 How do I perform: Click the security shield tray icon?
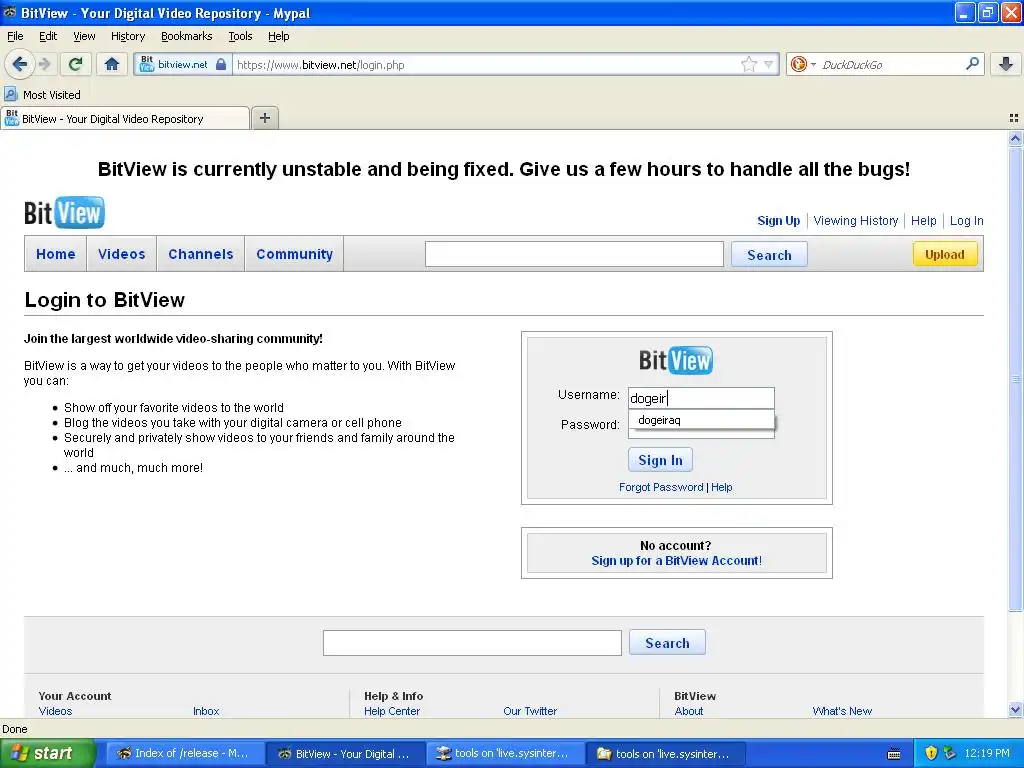[931, 754]
